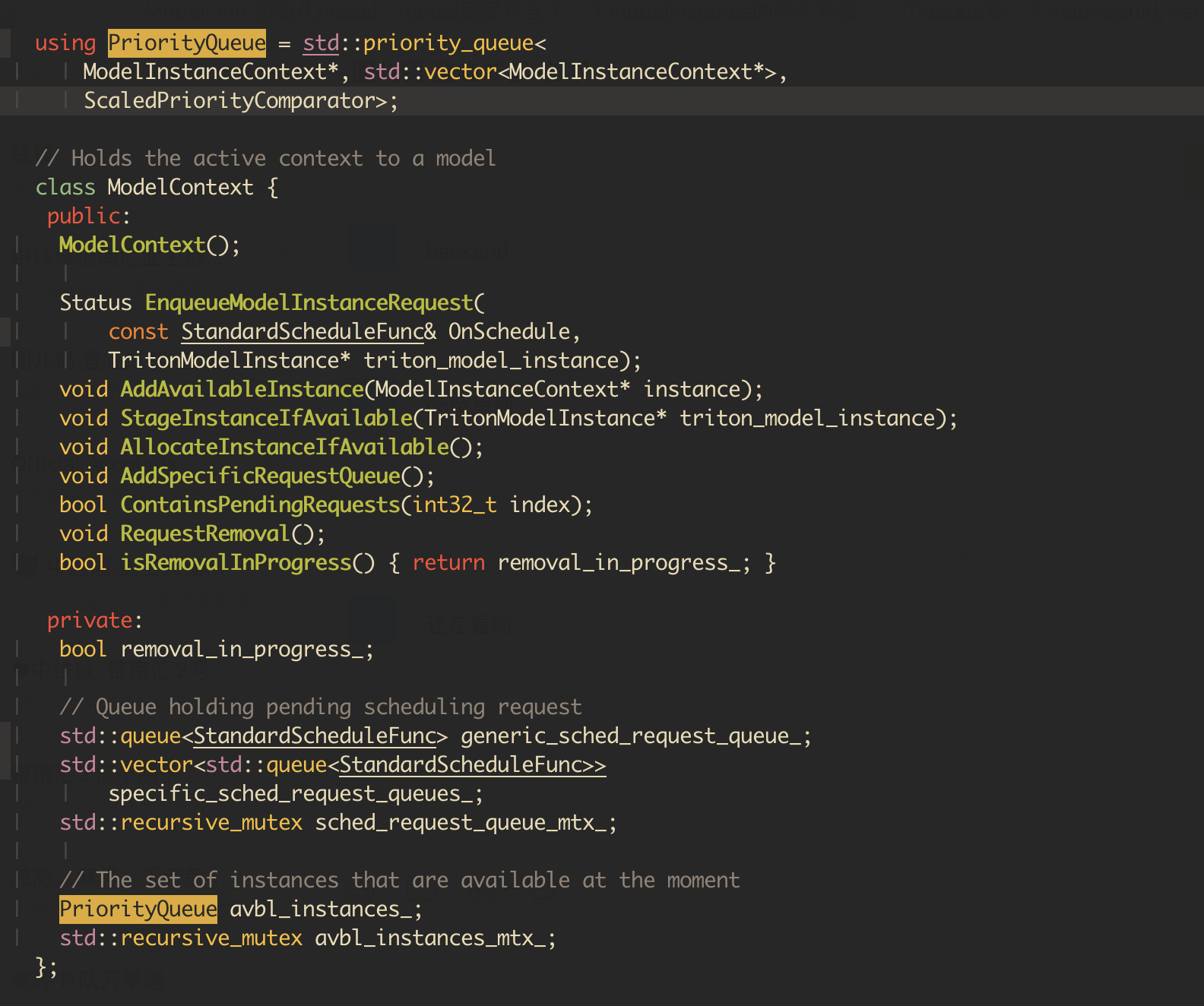
Task: Click the ContainsPendingRequests method name
Action: click(x=261, y=505)
